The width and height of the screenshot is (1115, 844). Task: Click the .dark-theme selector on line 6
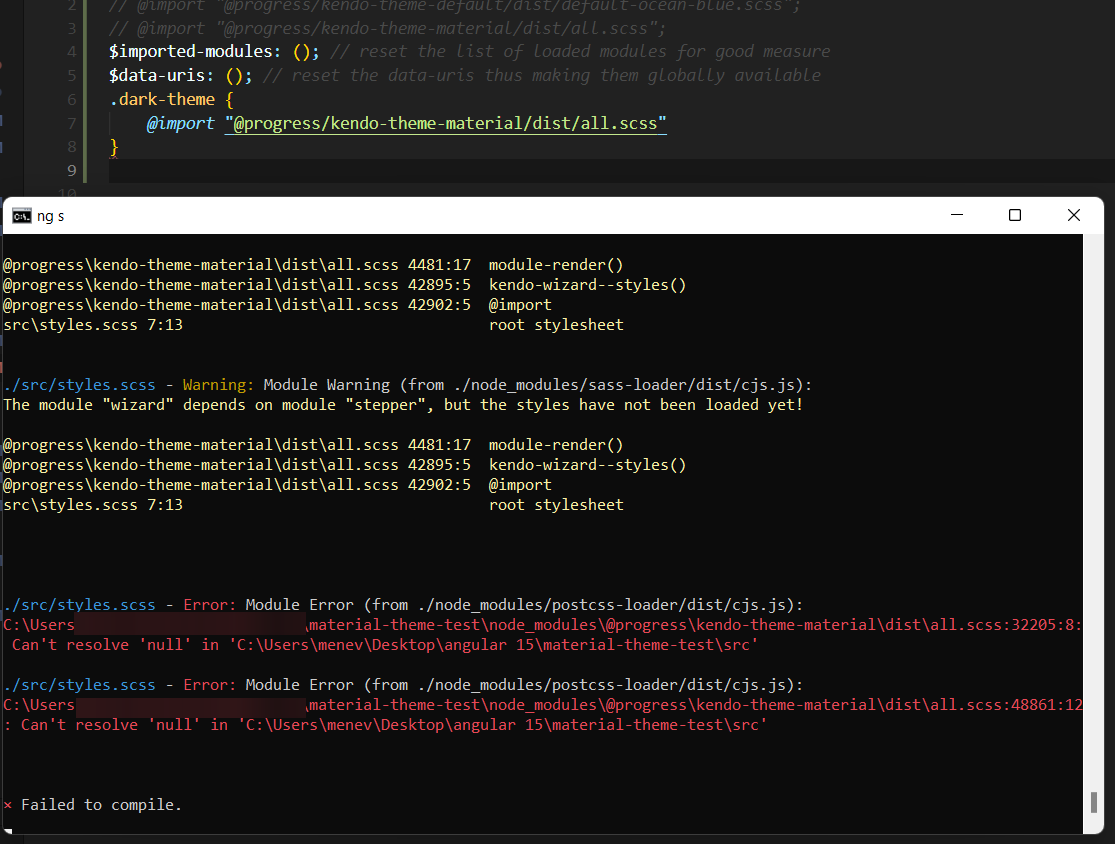[163, 99]
